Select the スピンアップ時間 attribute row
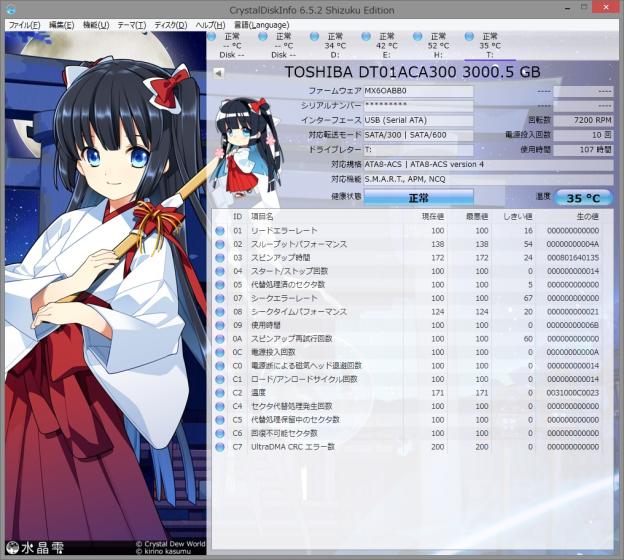Viewport: 624px width, 560px height. pos(408,258)
